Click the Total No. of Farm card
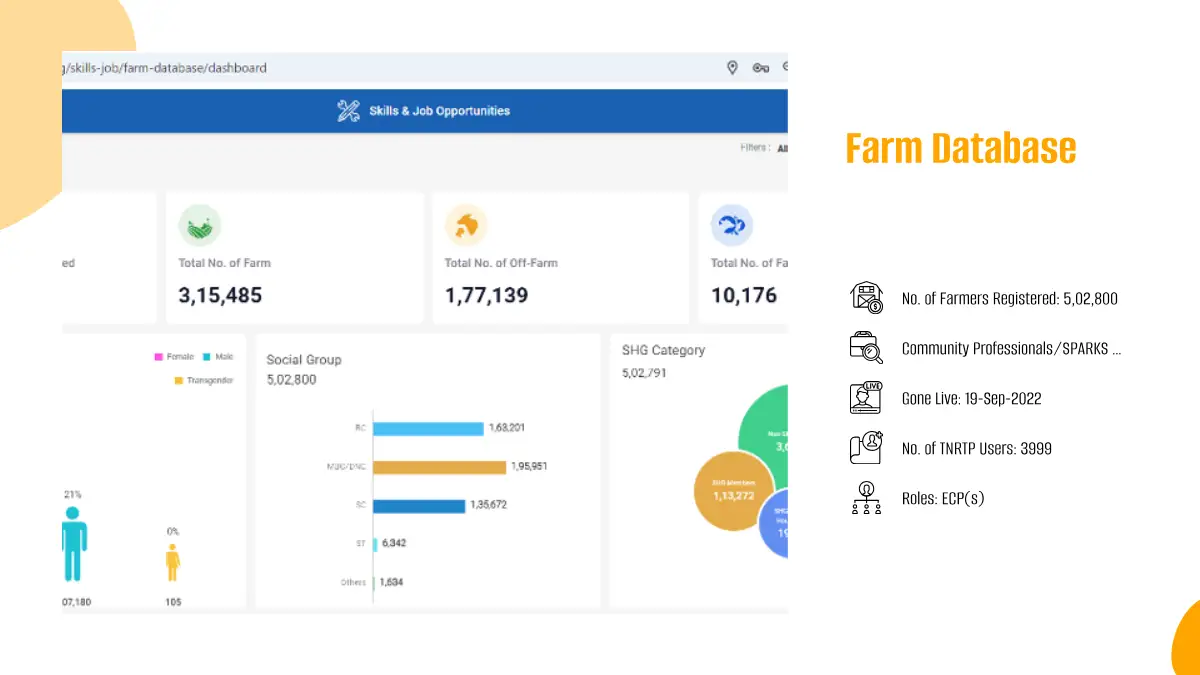The width and height of the screenshot is (1200, 675). [x=294, y=258]
